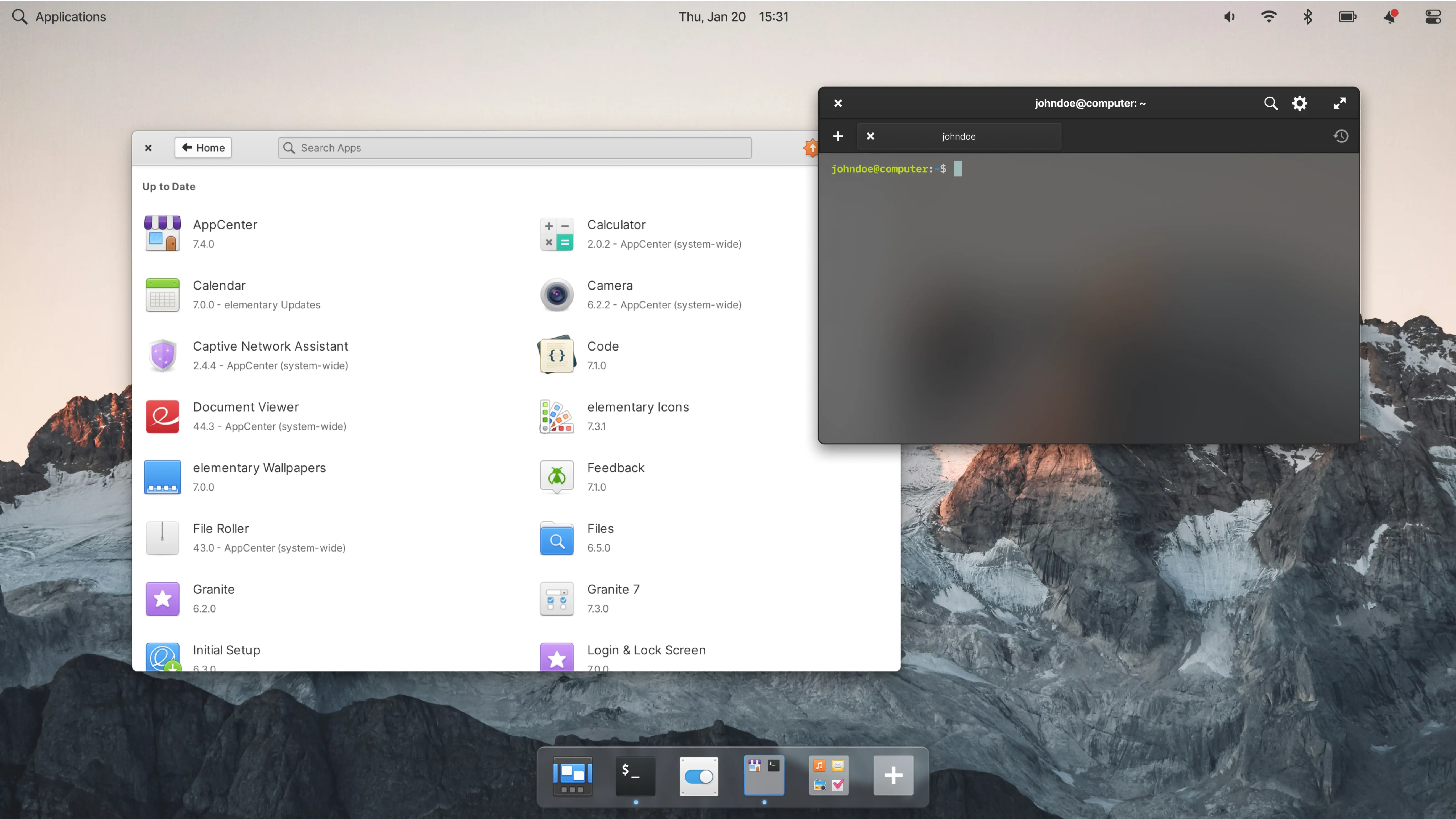Open terminal settings gear menu
The width and height of the screenshot is (1456, 819).
point(1299,103)
